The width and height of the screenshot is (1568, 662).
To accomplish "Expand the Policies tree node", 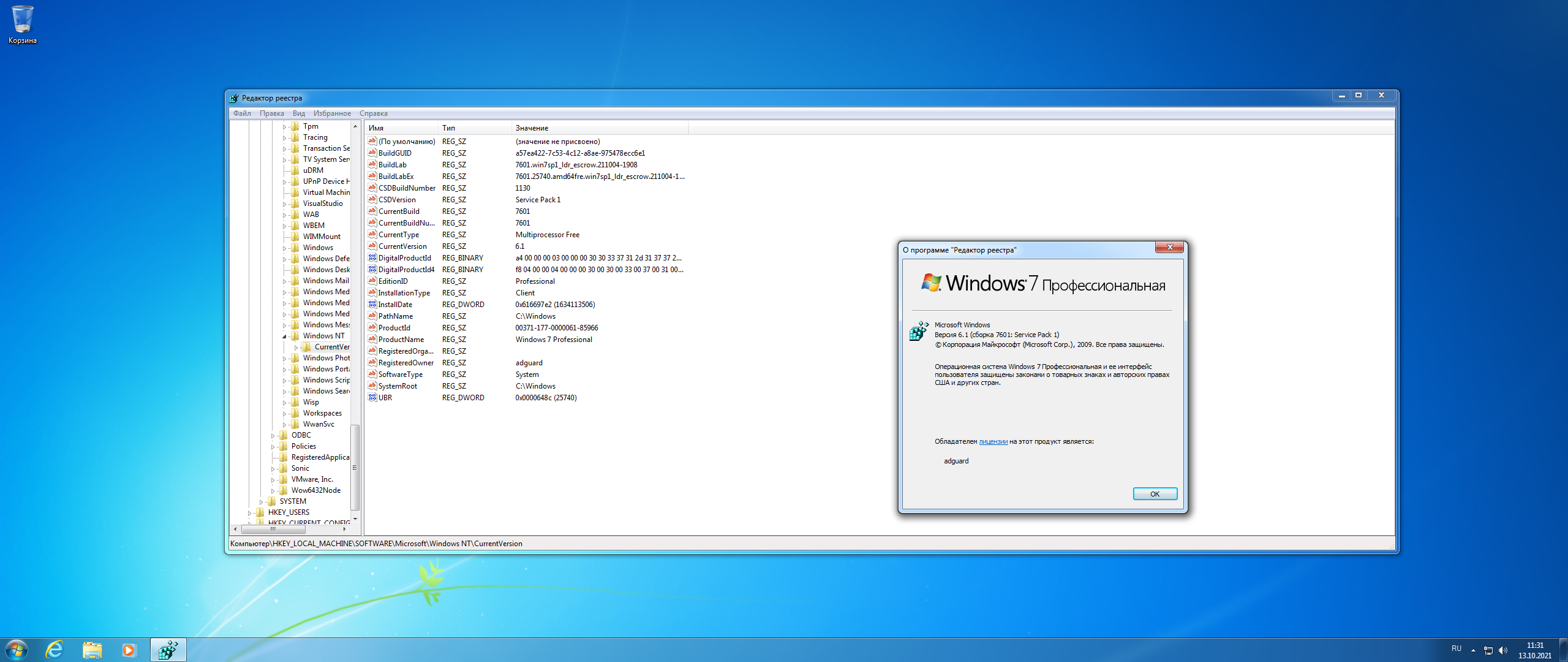I will coord(273,447).
